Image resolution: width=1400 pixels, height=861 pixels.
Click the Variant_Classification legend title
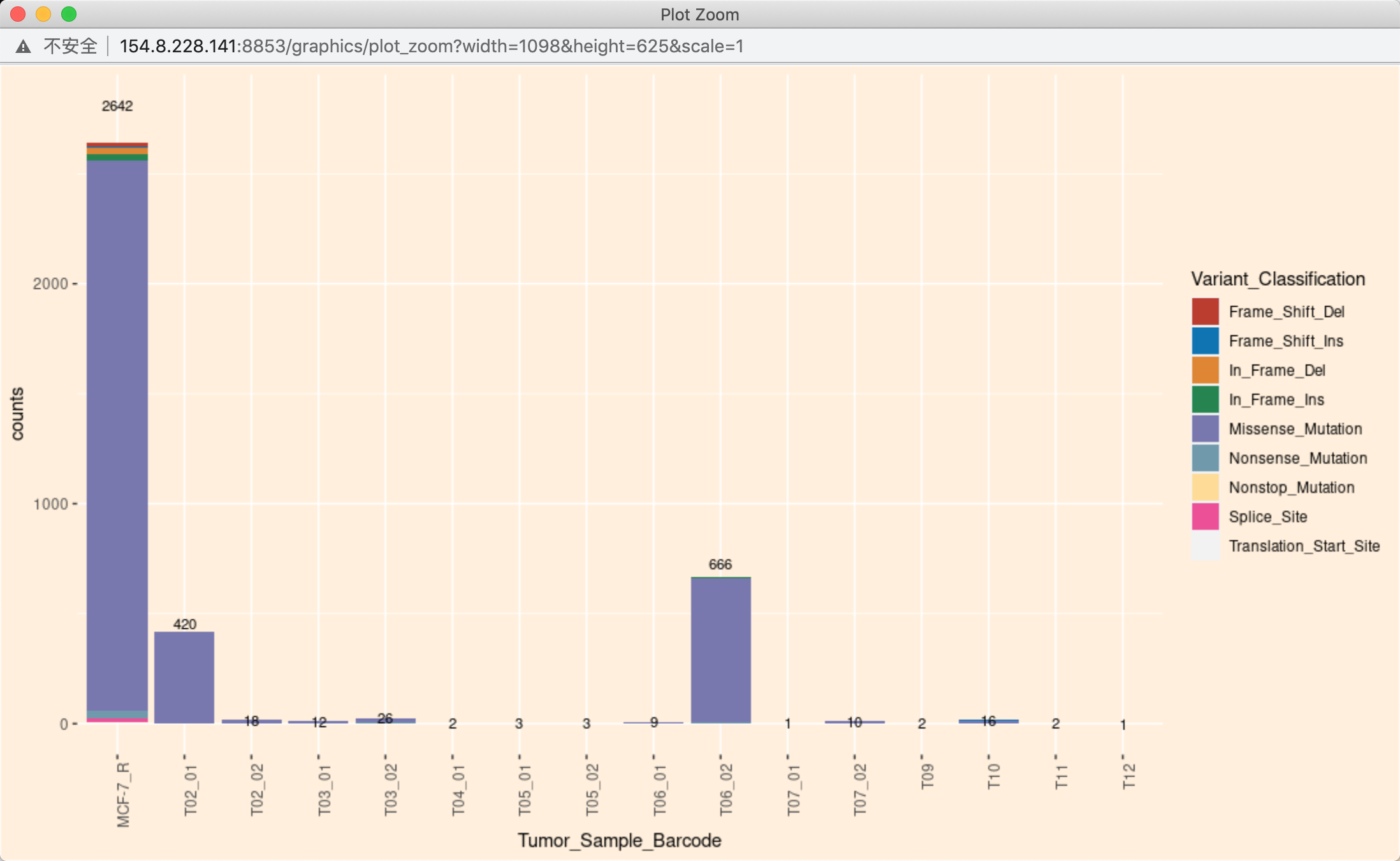(1278, 279)
